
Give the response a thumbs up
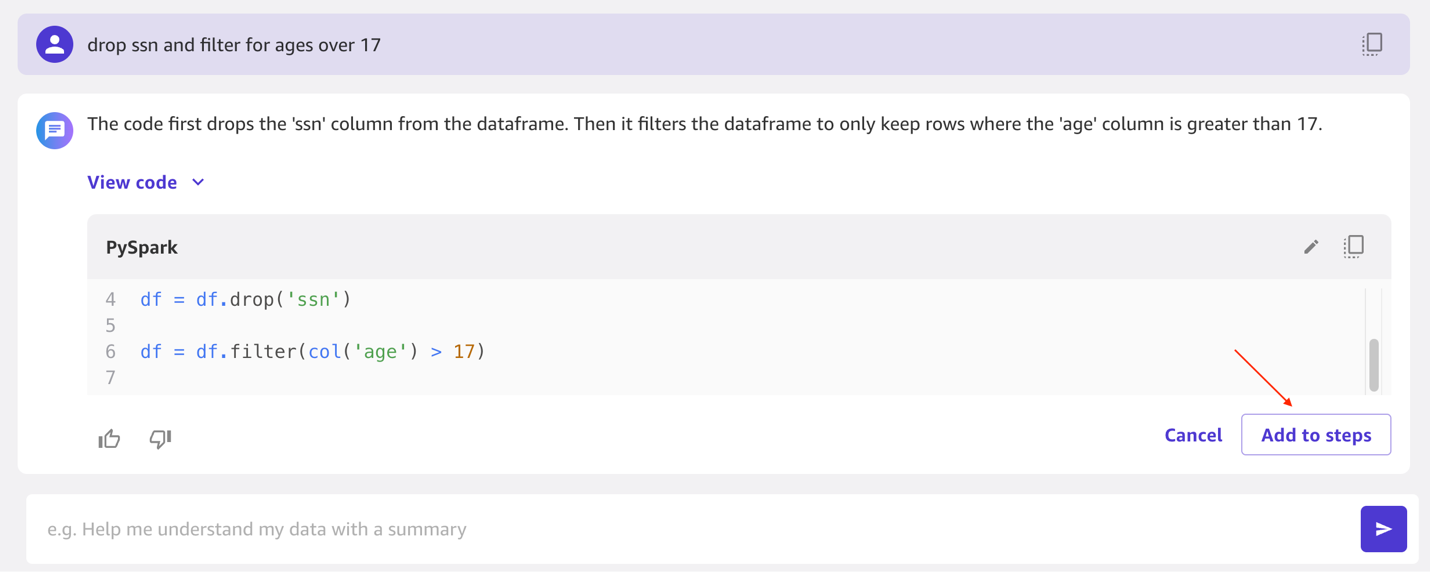(x=109, y=438)
